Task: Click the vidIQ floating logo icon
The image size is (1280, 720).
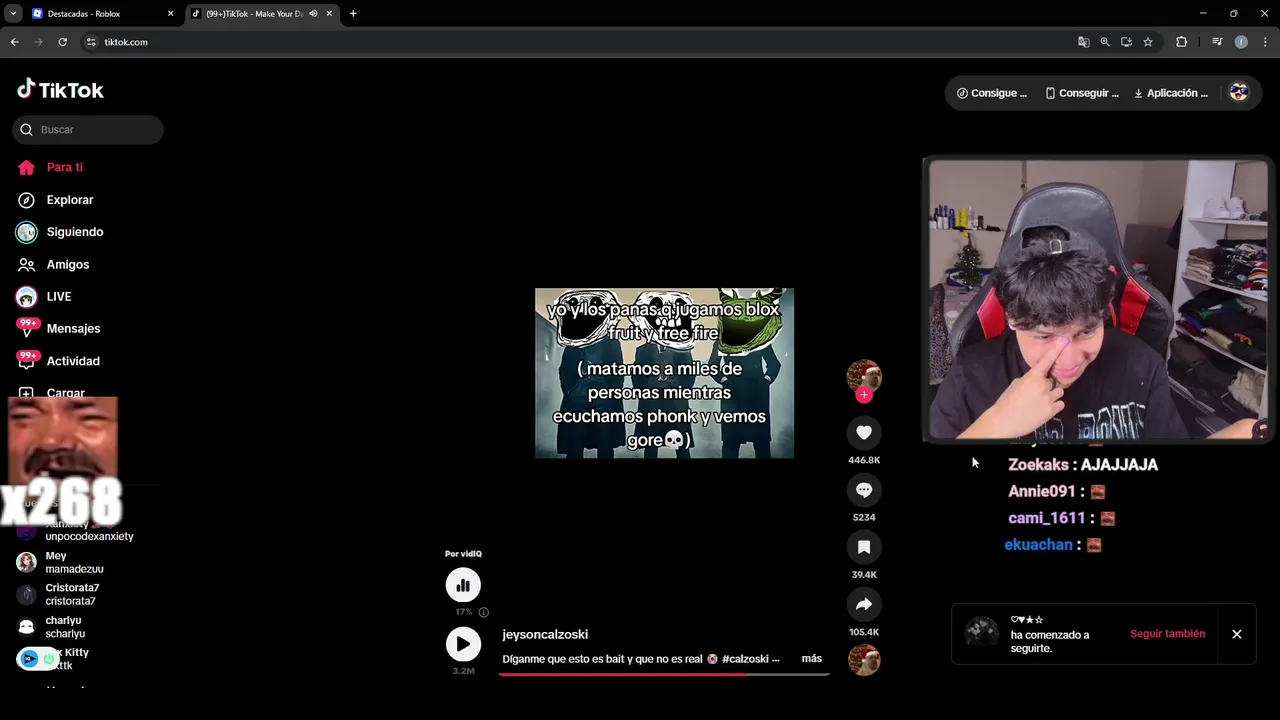Action: coord(29,658)
